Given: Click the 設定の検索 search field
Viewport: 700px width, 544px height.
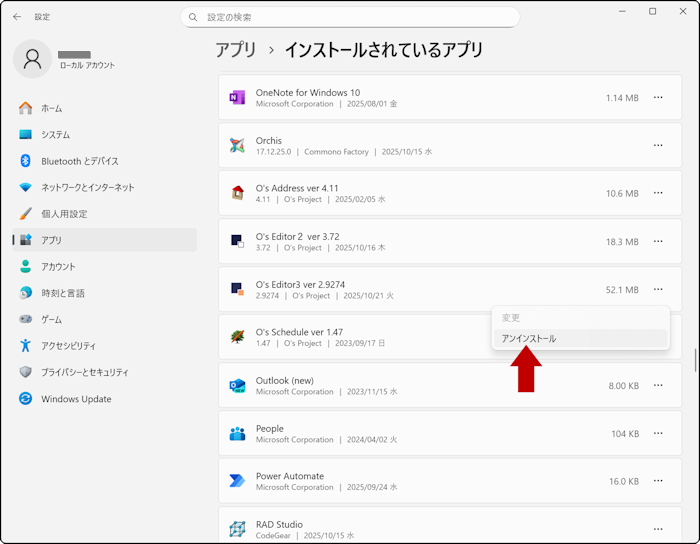Looking at the screenshot, I should 350,17.
